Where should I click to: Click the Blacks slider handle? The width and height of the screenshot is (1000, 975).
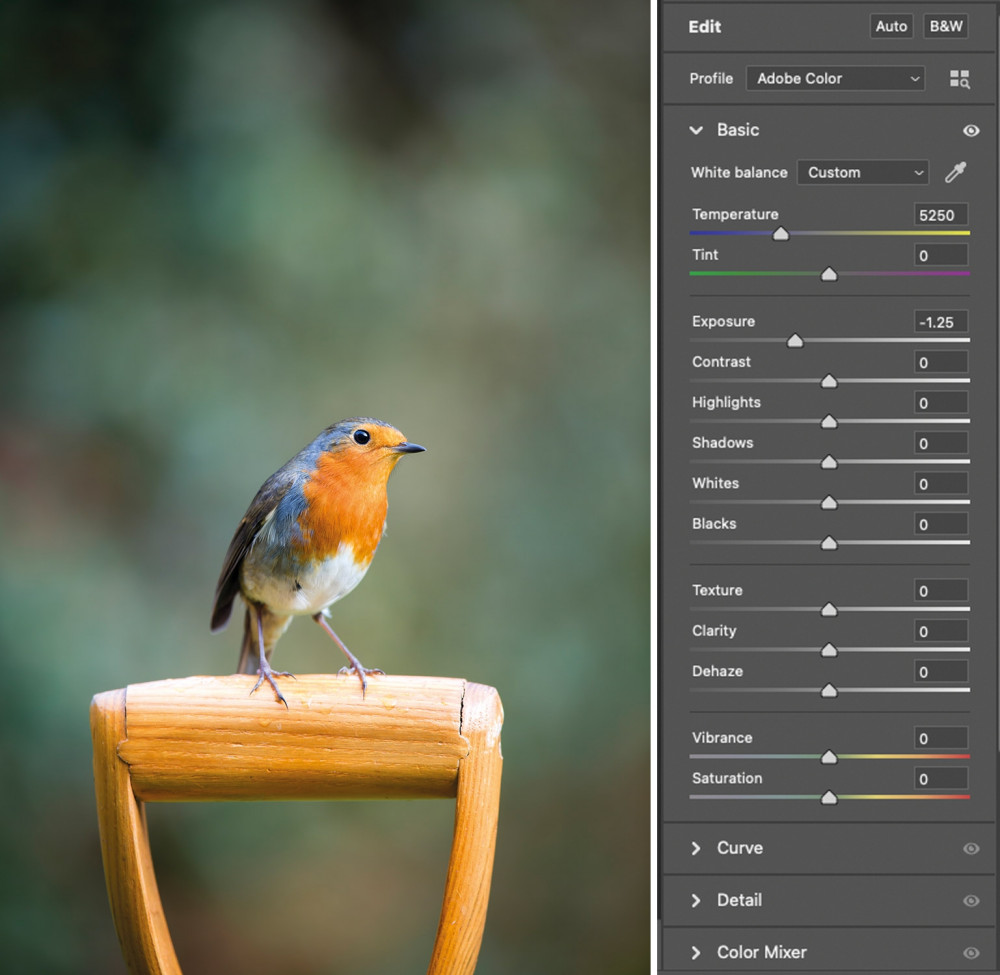[829, 543]
